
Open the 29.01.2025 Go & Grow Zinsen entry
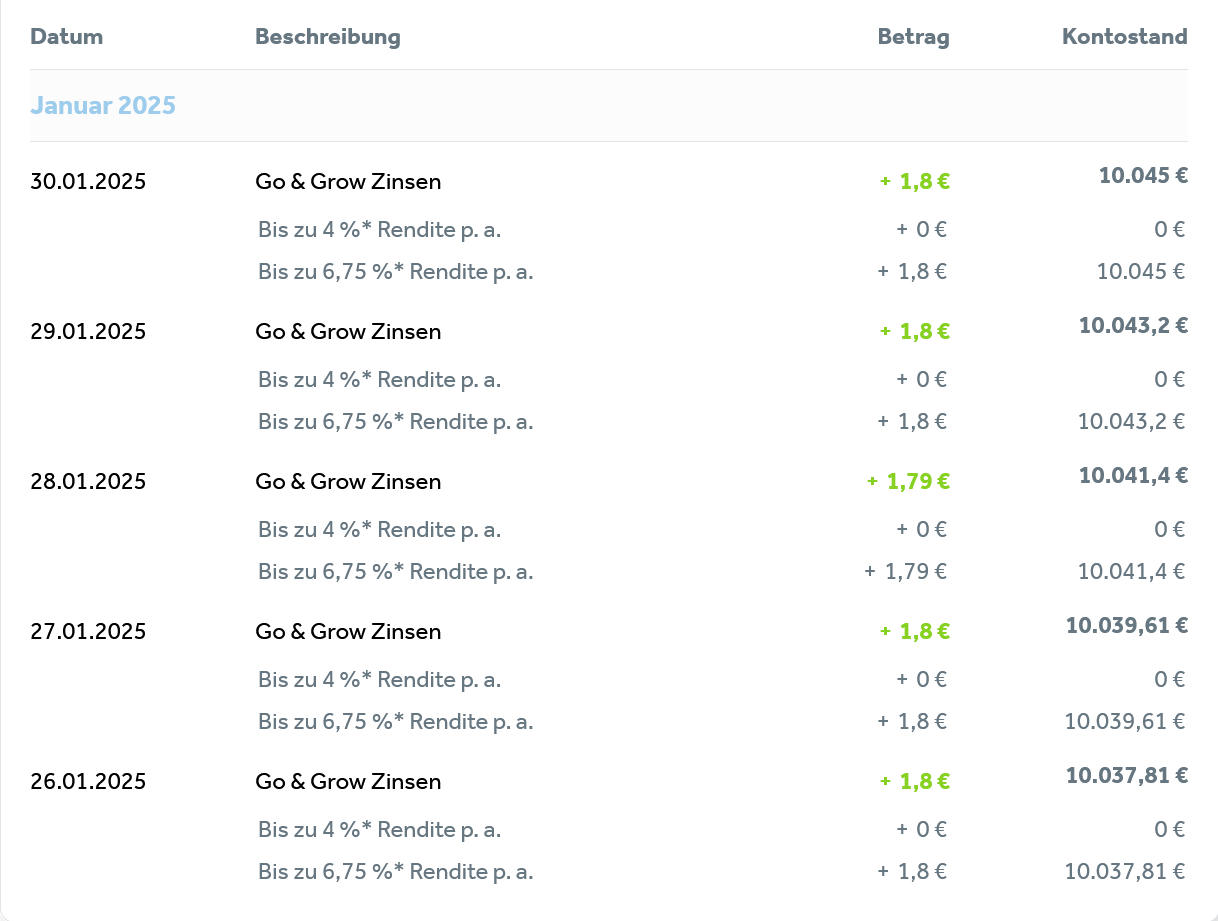click(609, 331)
